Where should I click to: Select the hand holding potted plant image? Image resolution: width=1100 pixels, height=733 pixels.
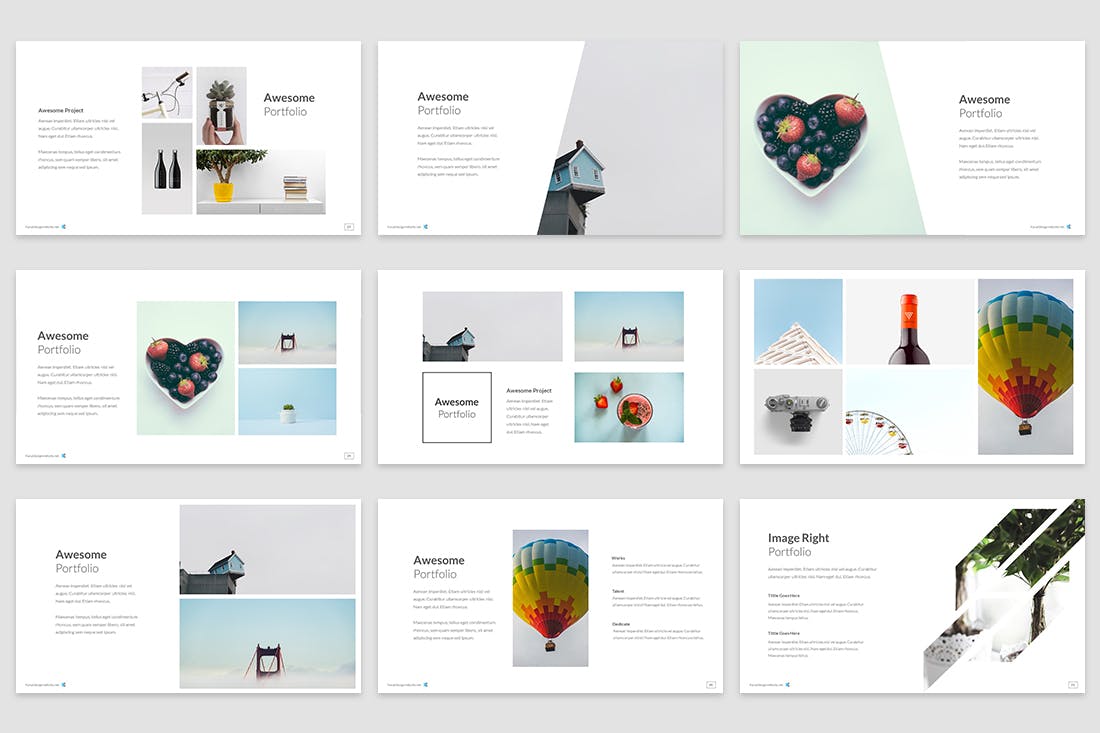pyautogui.click(x=221, y=106)
